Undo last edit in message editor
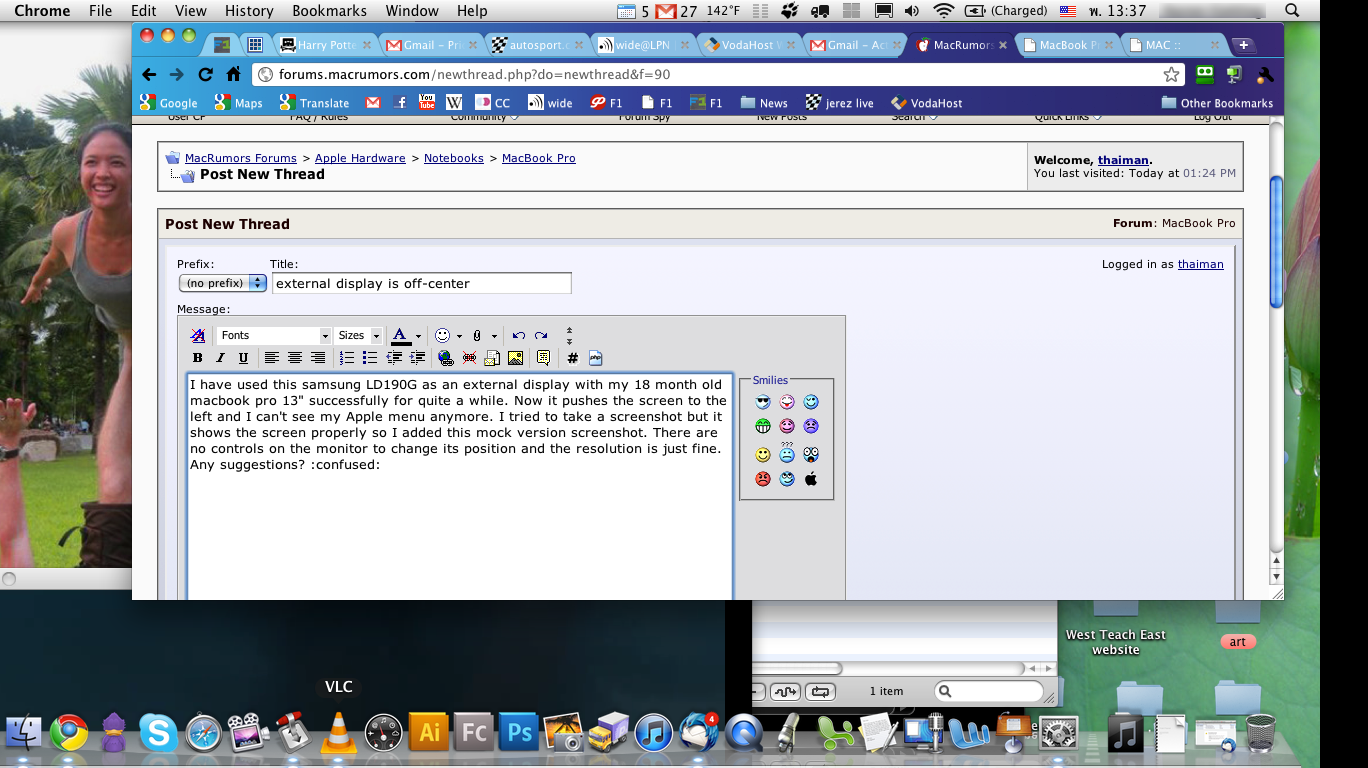Viewport: 1368px width, 768px height. pos(518,335)
